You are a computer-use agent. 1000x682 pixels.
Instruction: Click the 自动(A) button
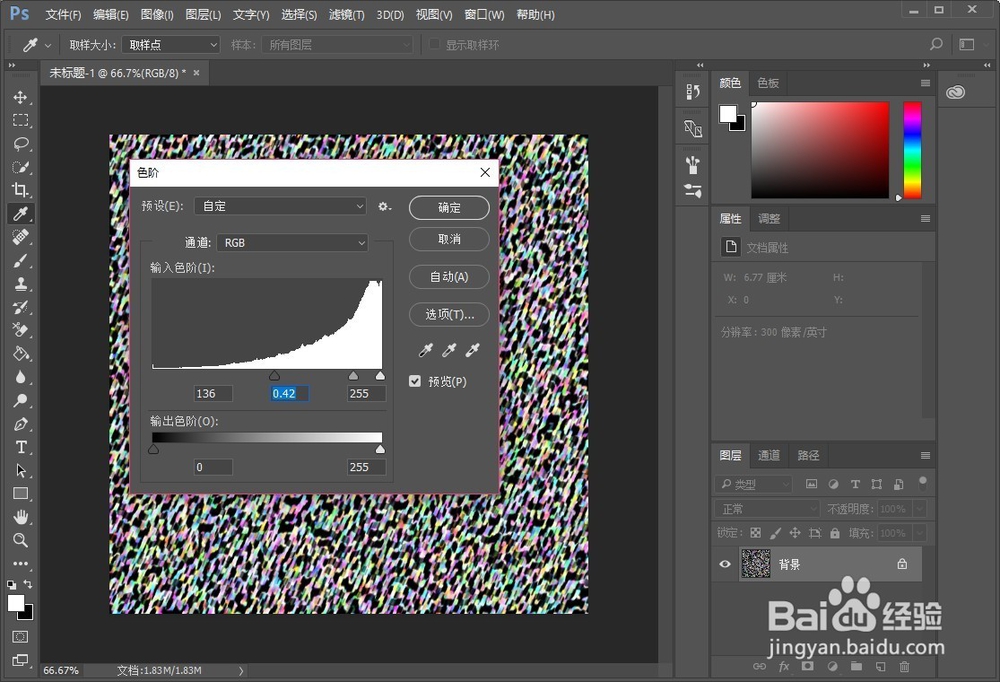tap(449, 276)
